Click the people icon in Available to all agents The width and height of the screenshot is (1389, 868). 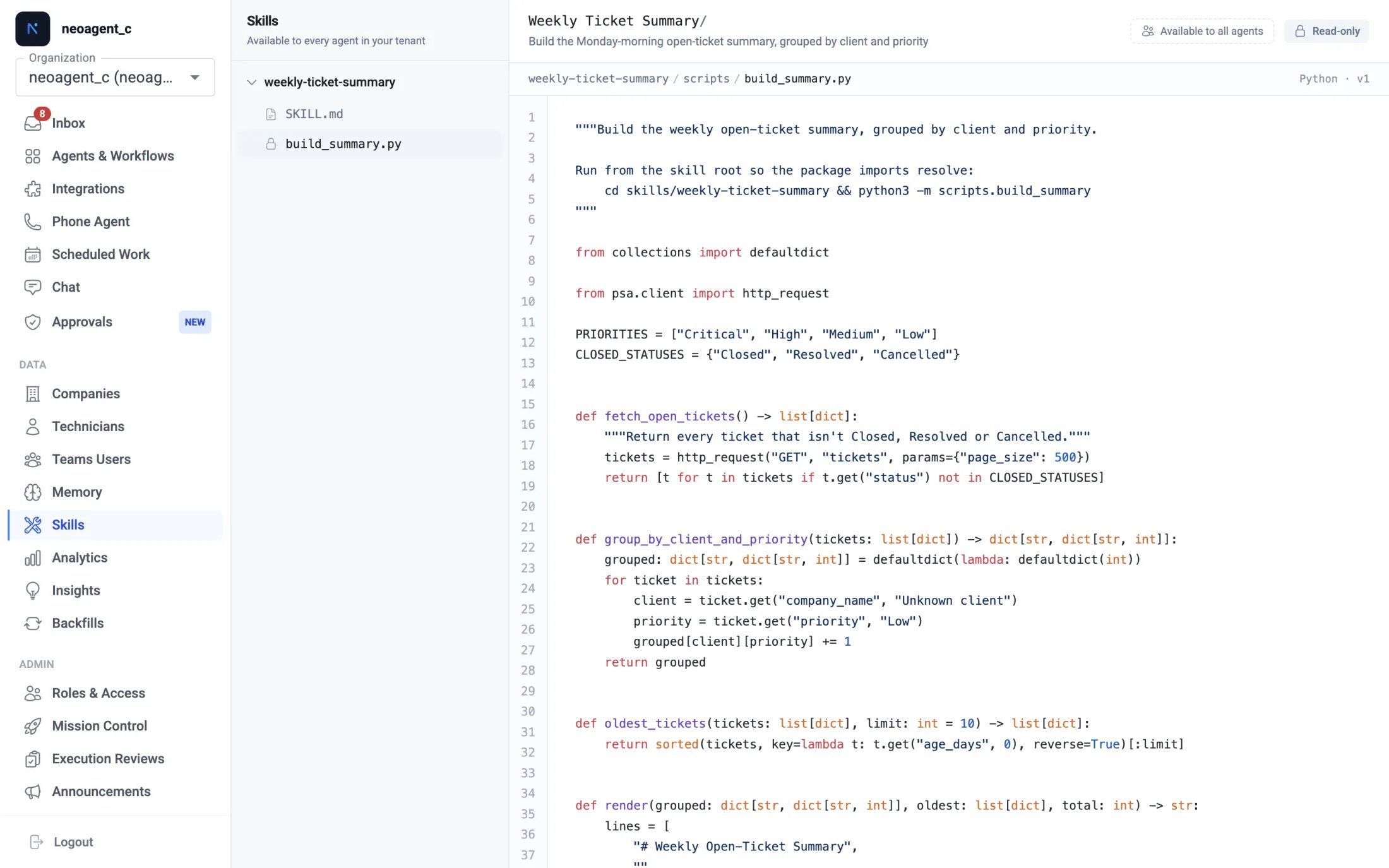[x=1148, y=31]
